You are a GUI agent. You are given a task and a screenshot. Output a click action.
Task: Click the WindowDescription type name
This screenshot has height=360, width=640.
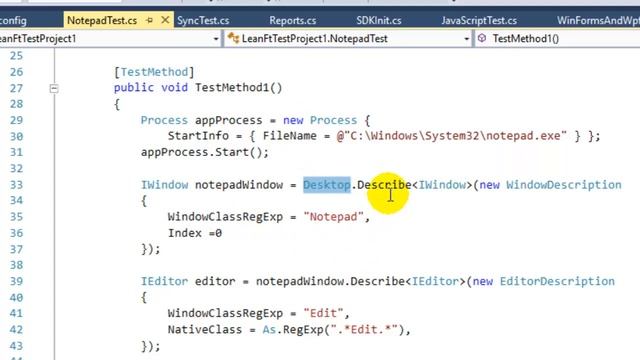click(x=564, y=185)
